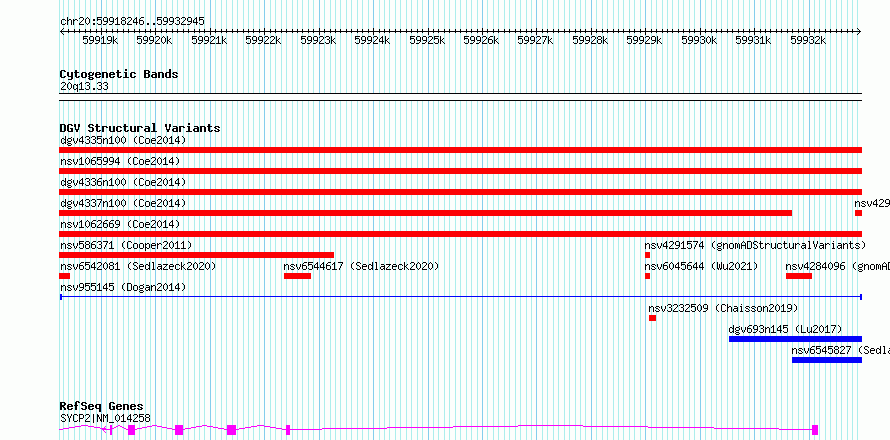The image size is (890, 440).
Task: Select the nsv6545827 variant label
Action: (x=841, y=350)
